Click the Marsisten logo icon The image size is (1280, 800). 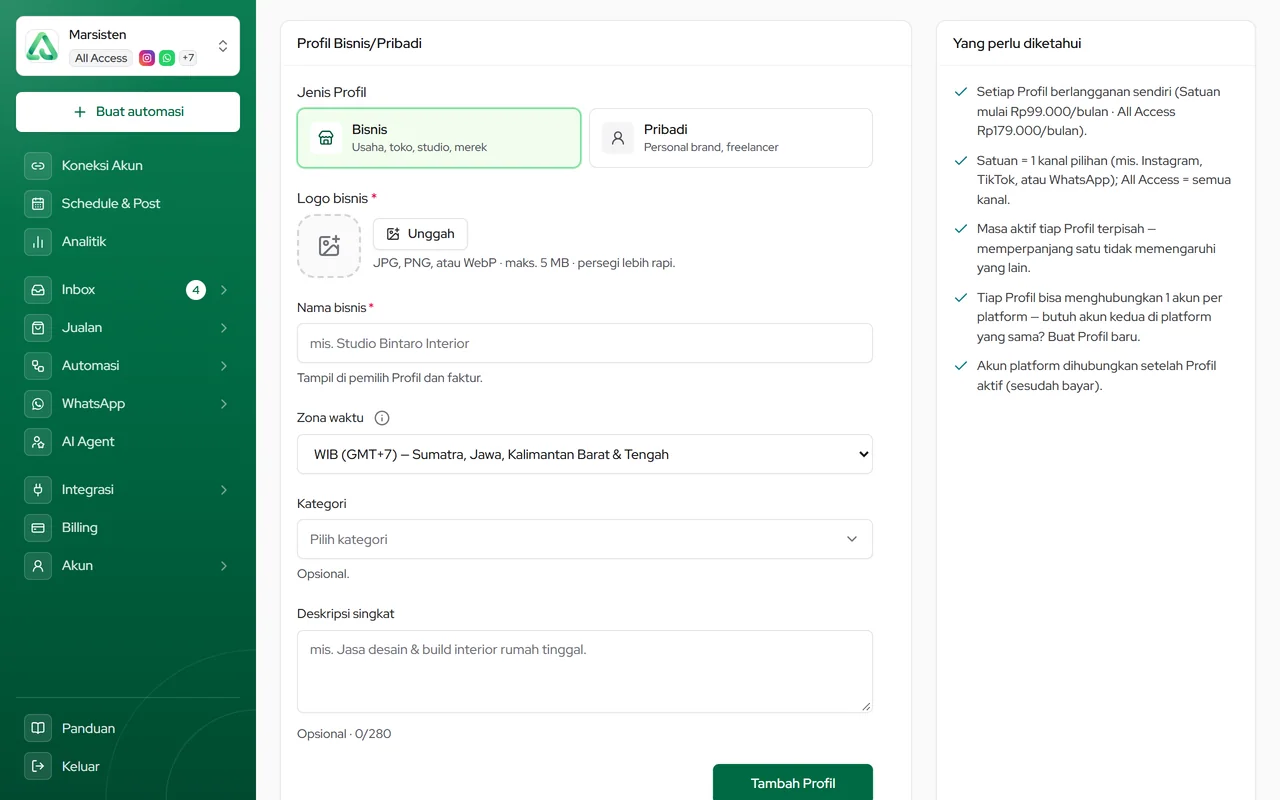pyautogui.click(x=42, y=46)
